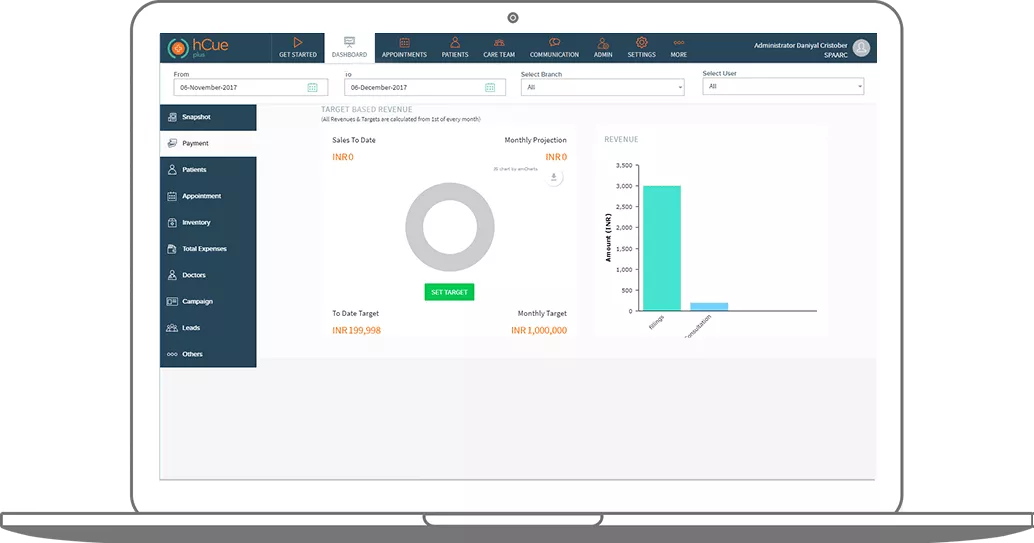Expand the Select Branch dropdown
The image size is (1034, 543).
603,87
